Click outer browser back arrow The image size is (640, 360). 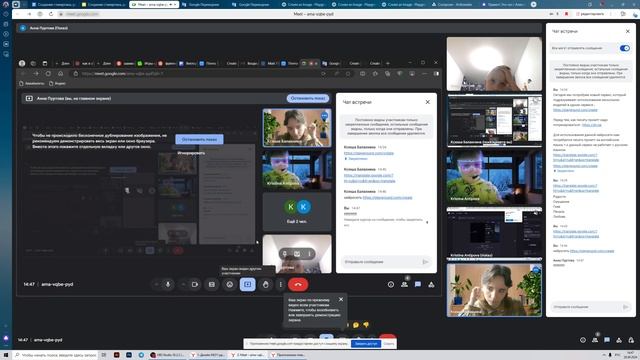point(18,14)
